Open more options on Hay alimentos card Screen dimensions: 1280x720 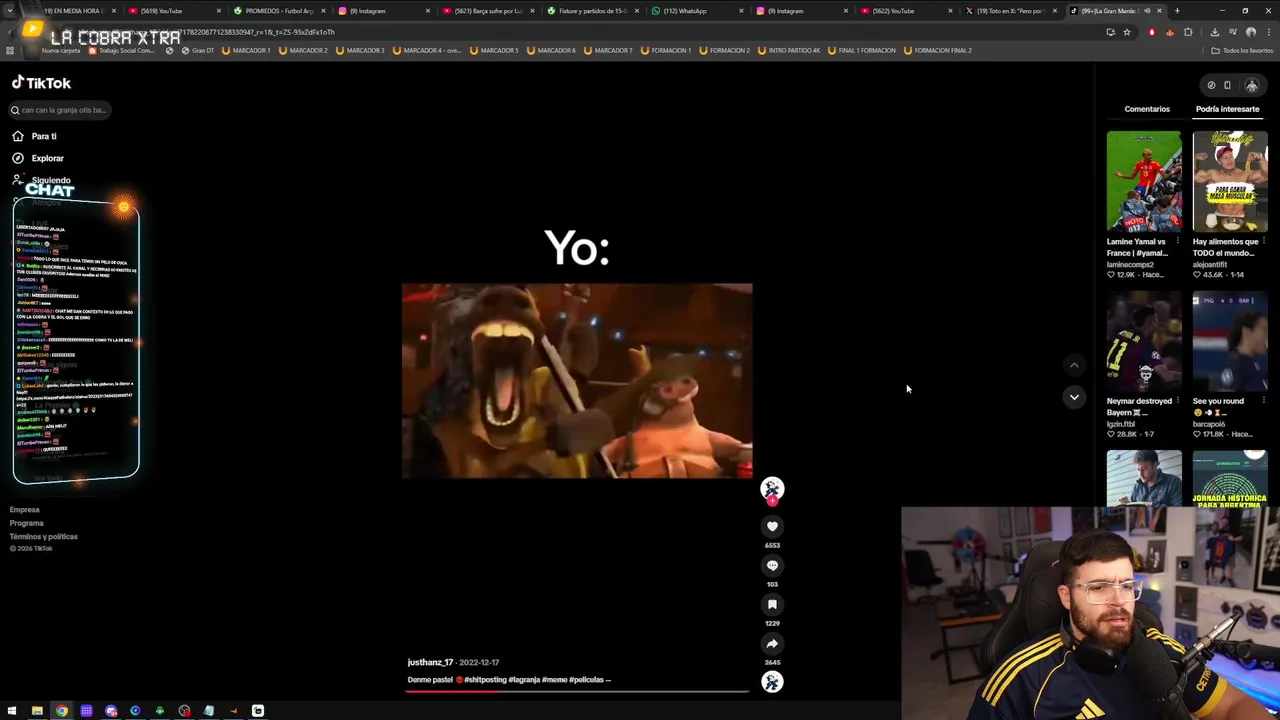[1264, 242]
